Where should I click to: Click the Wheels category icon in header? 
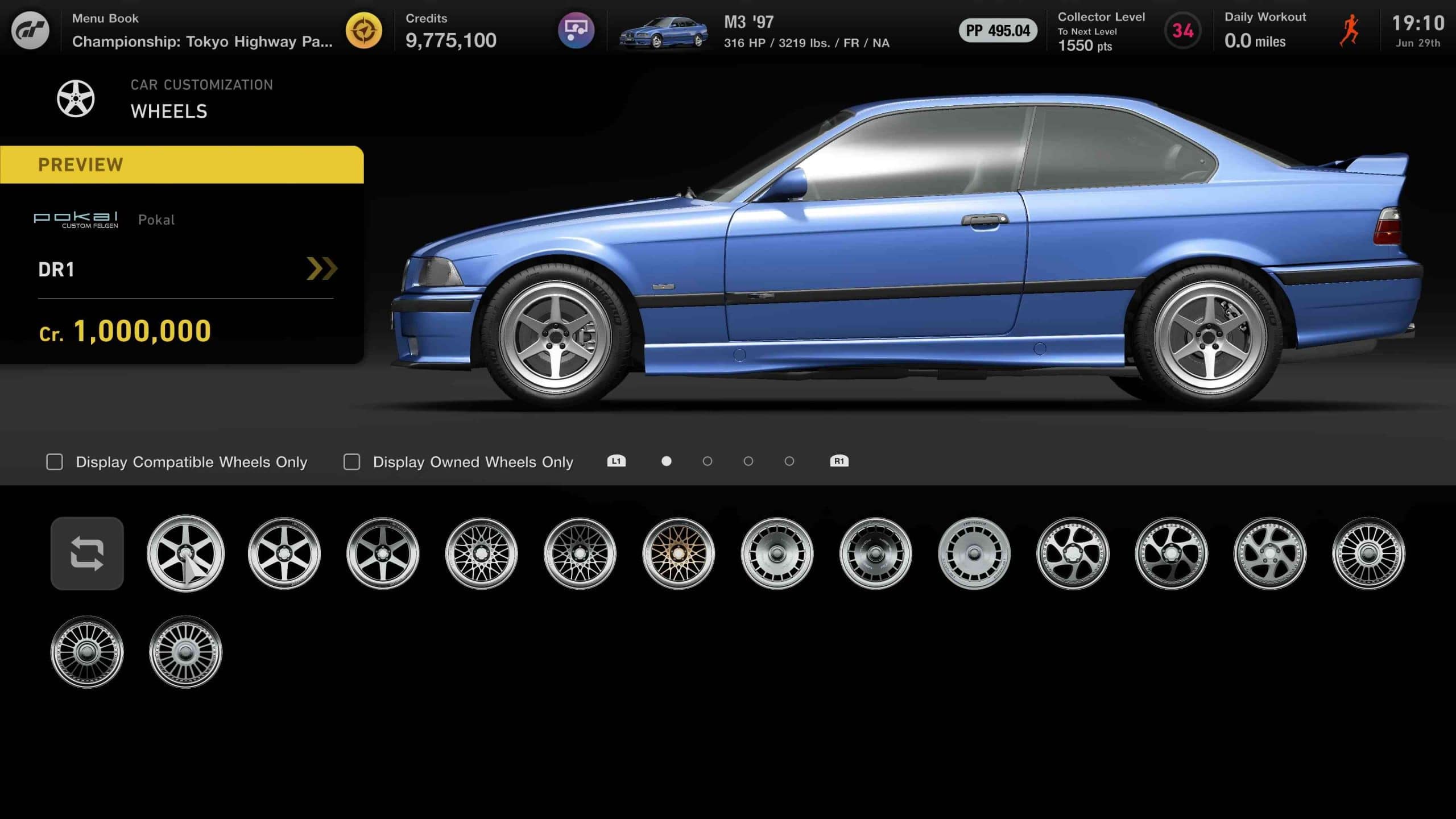[76, 98]
